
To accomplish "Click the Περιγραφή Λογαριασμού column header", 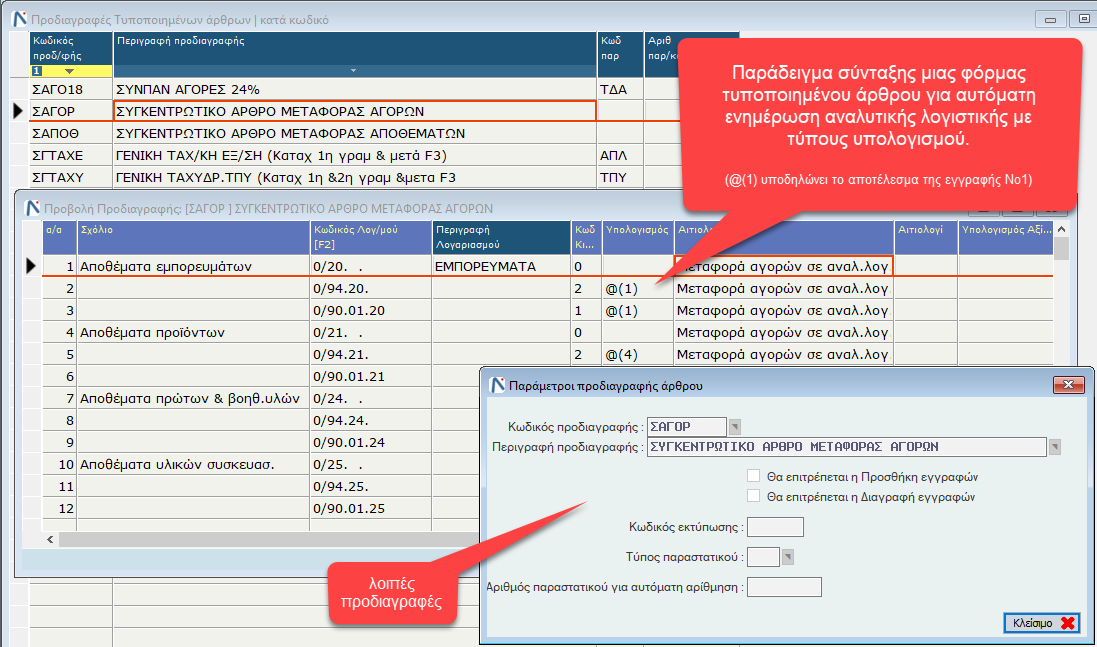I will 501,237.
